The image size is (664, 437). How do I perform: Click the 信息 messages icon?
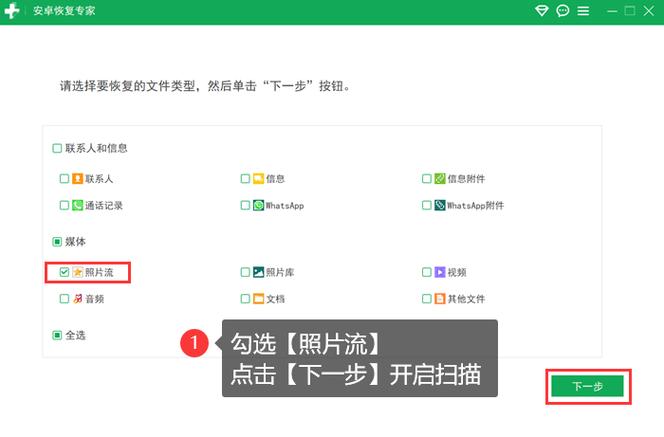click(x=258, y=179)
